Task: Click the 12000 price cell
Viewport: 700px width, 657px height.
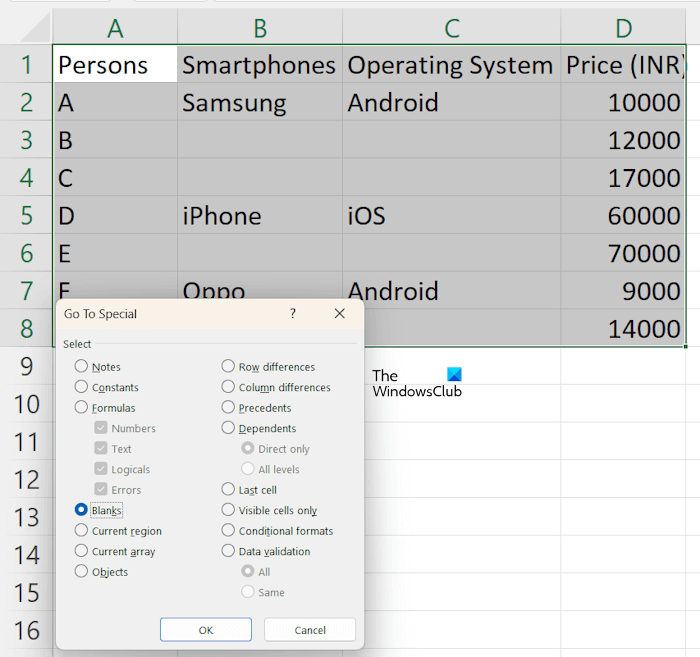Action: [x=624, y=140]
